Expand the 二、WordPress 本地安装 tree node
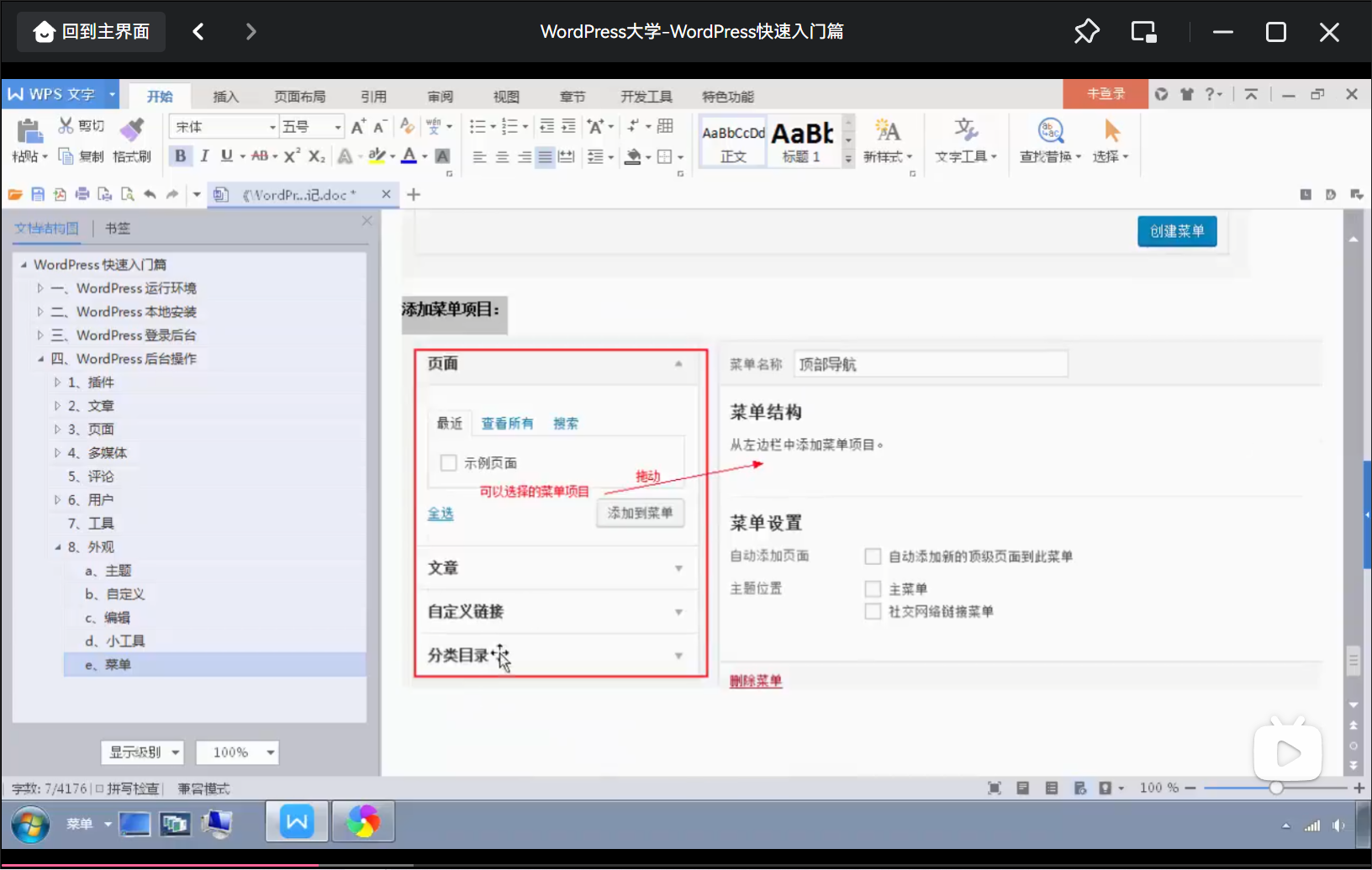The image size is (1372, 870). pyautogui.click(x=40, y=312)
